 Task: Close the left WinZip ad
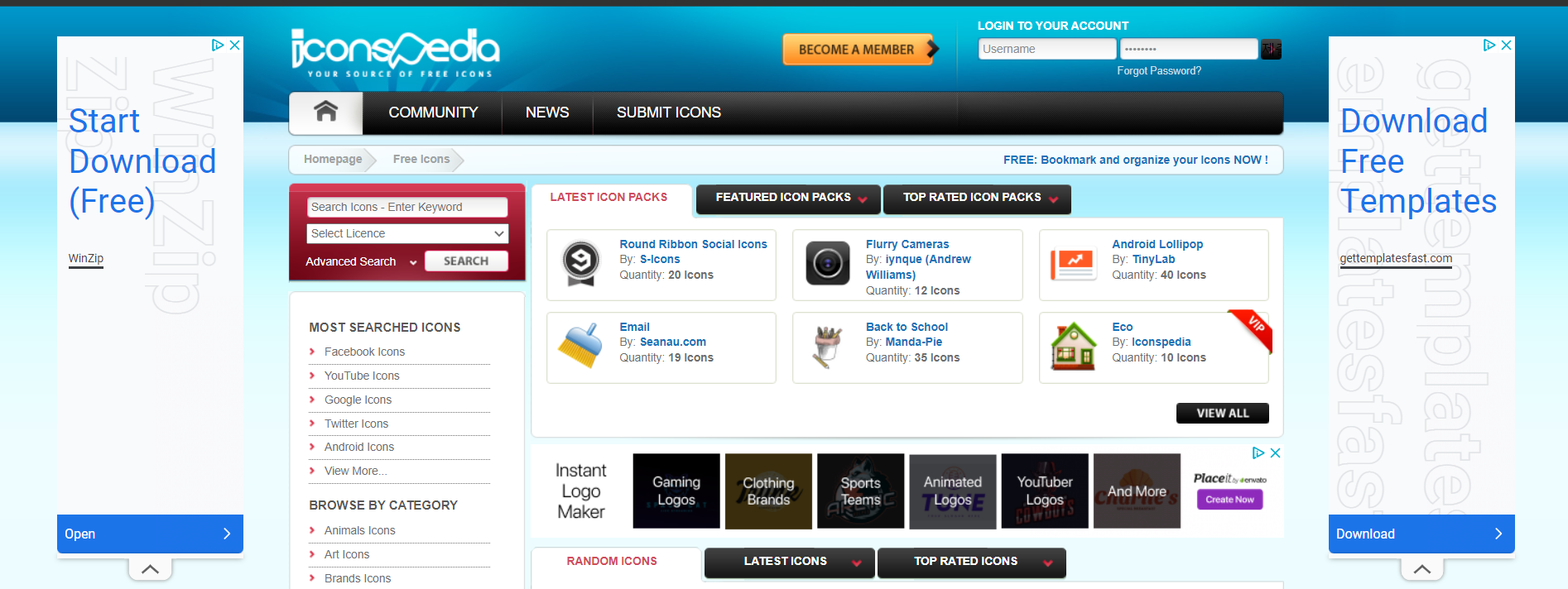click(x=235, y=45)
